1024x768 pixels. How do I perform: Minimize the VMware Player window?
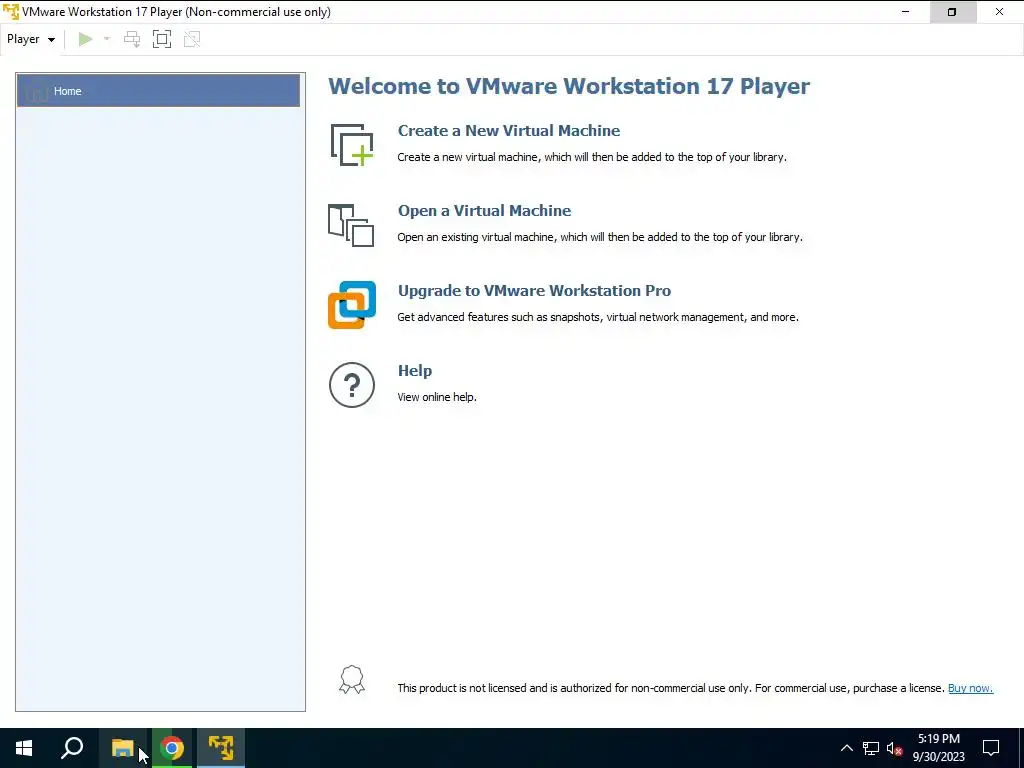[905, 12]
